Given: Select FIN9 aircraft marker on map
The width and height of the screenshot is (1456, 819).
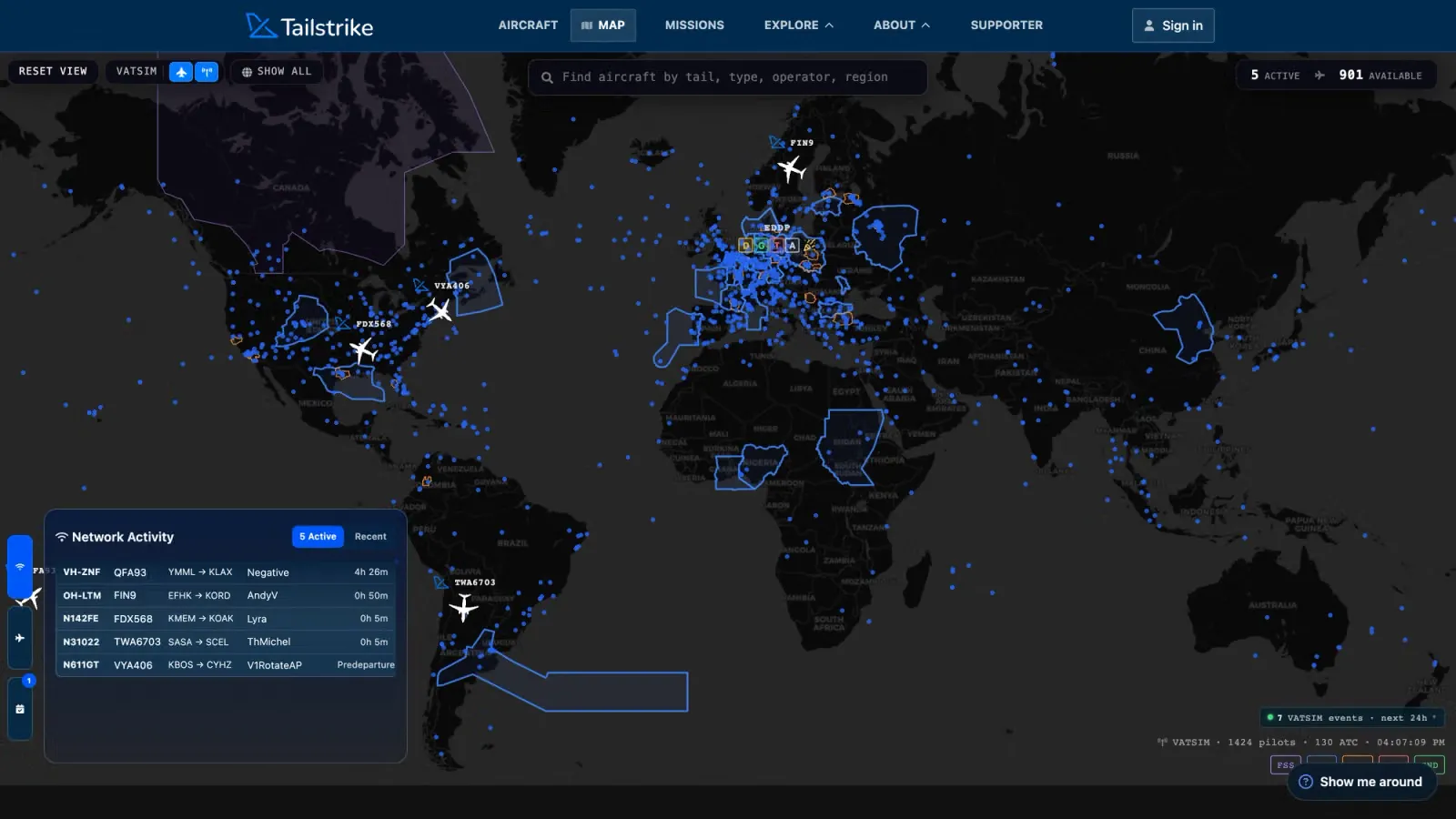Looking at the screenshot, I should (x=791, y=168).
